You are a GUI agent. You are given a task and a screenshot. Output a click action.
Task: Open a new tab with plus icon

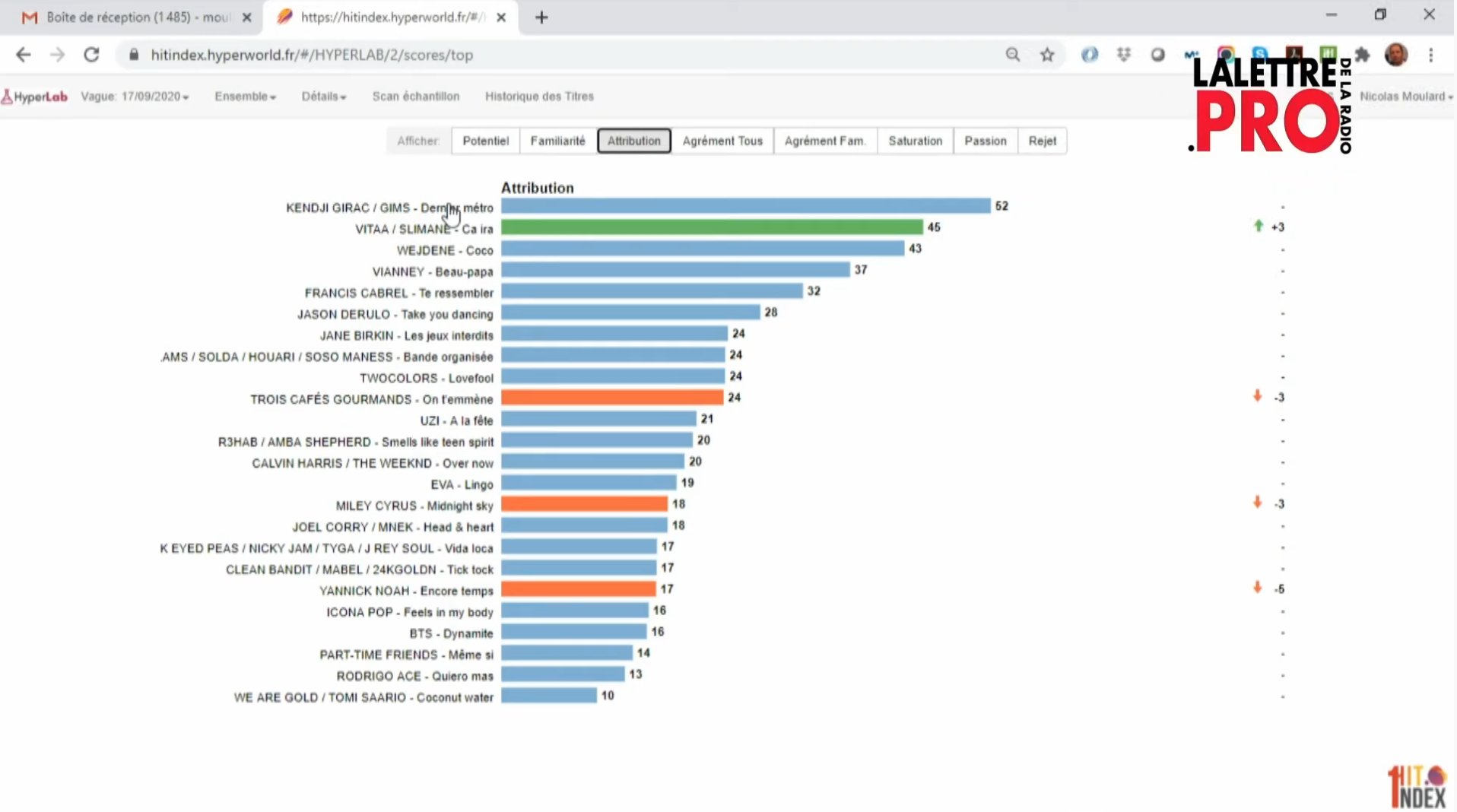coord(541,17)
